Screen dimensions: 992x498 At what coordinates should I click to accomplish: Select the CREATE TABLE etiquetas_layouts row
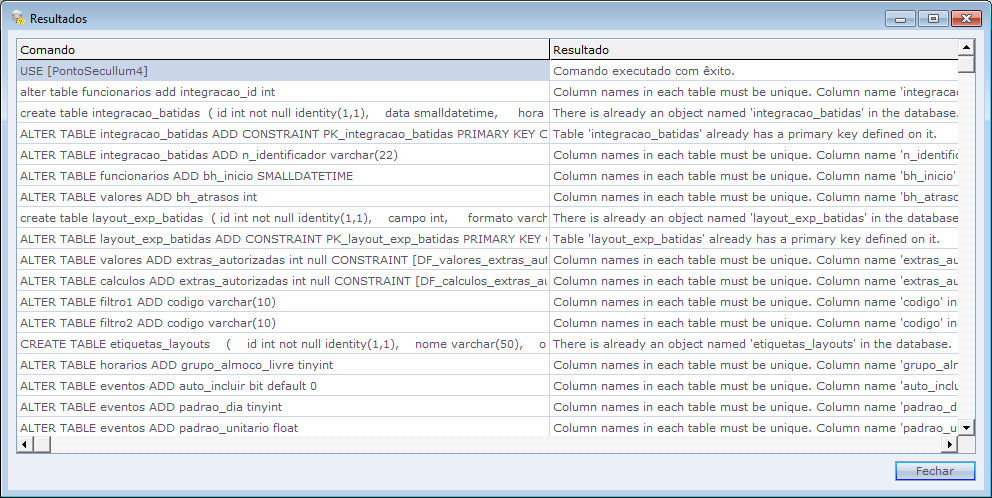[x=282, y=344]
